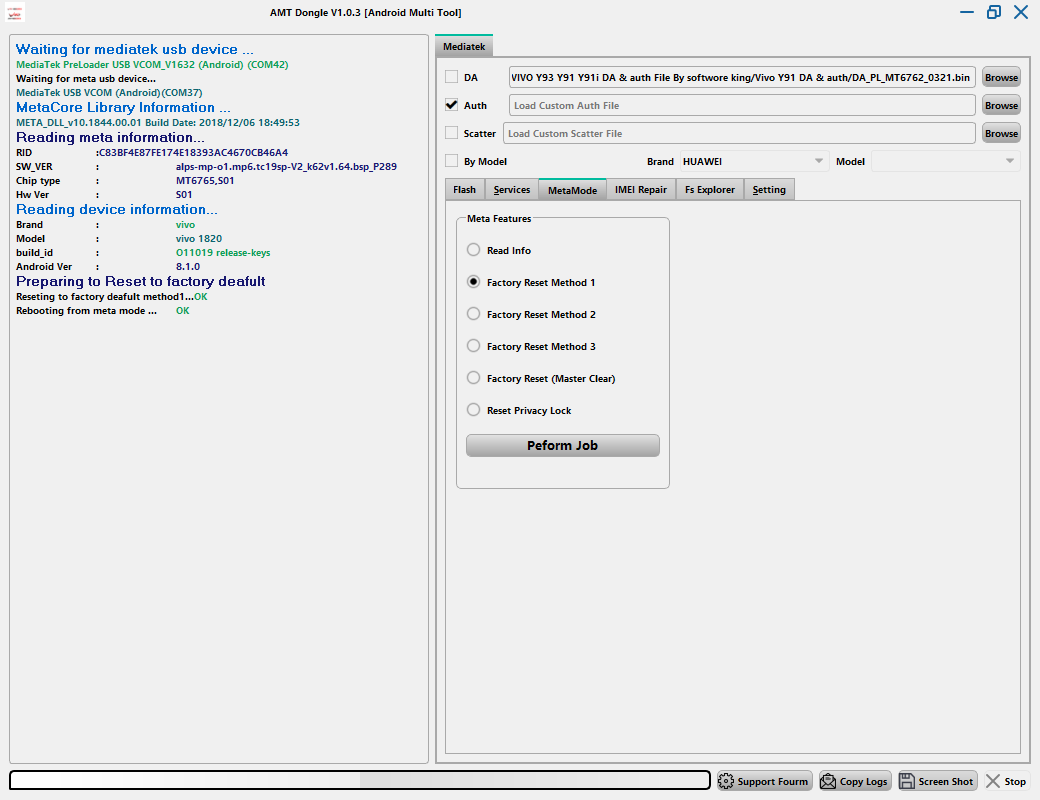Click the AMT Dongle logo icon

(x=17, y=12)
